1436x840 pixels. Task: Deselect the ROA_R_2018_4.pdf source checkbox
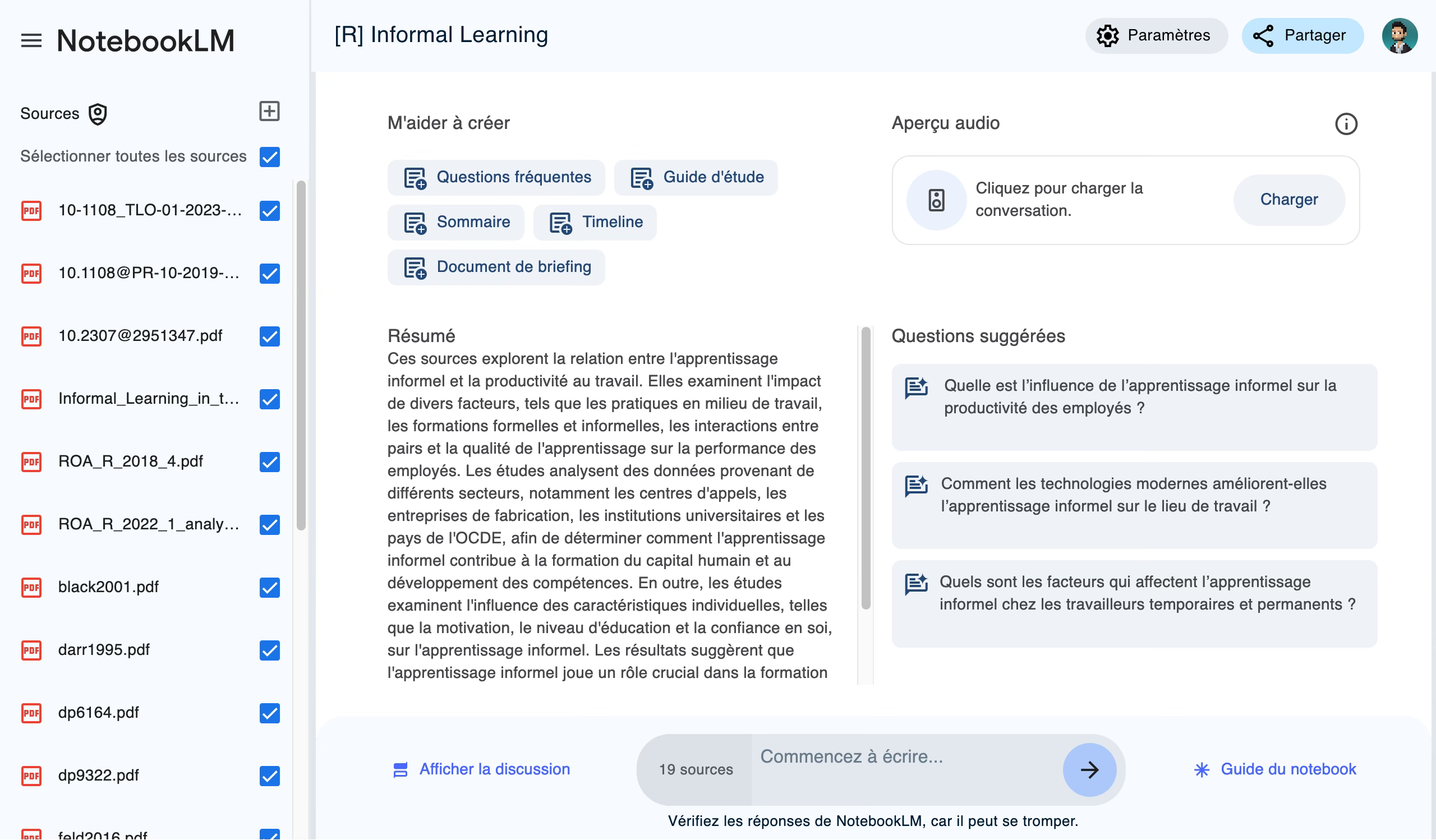(x=270, y=461)
